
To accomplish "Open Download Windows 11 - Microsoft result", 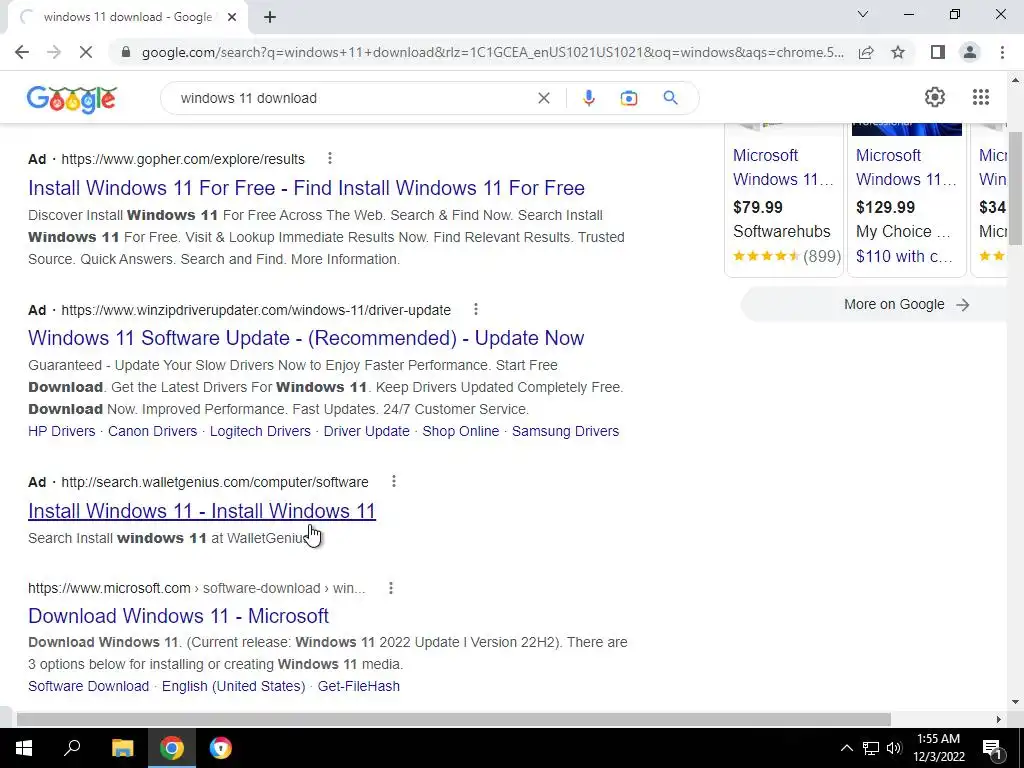I will 178,616.
